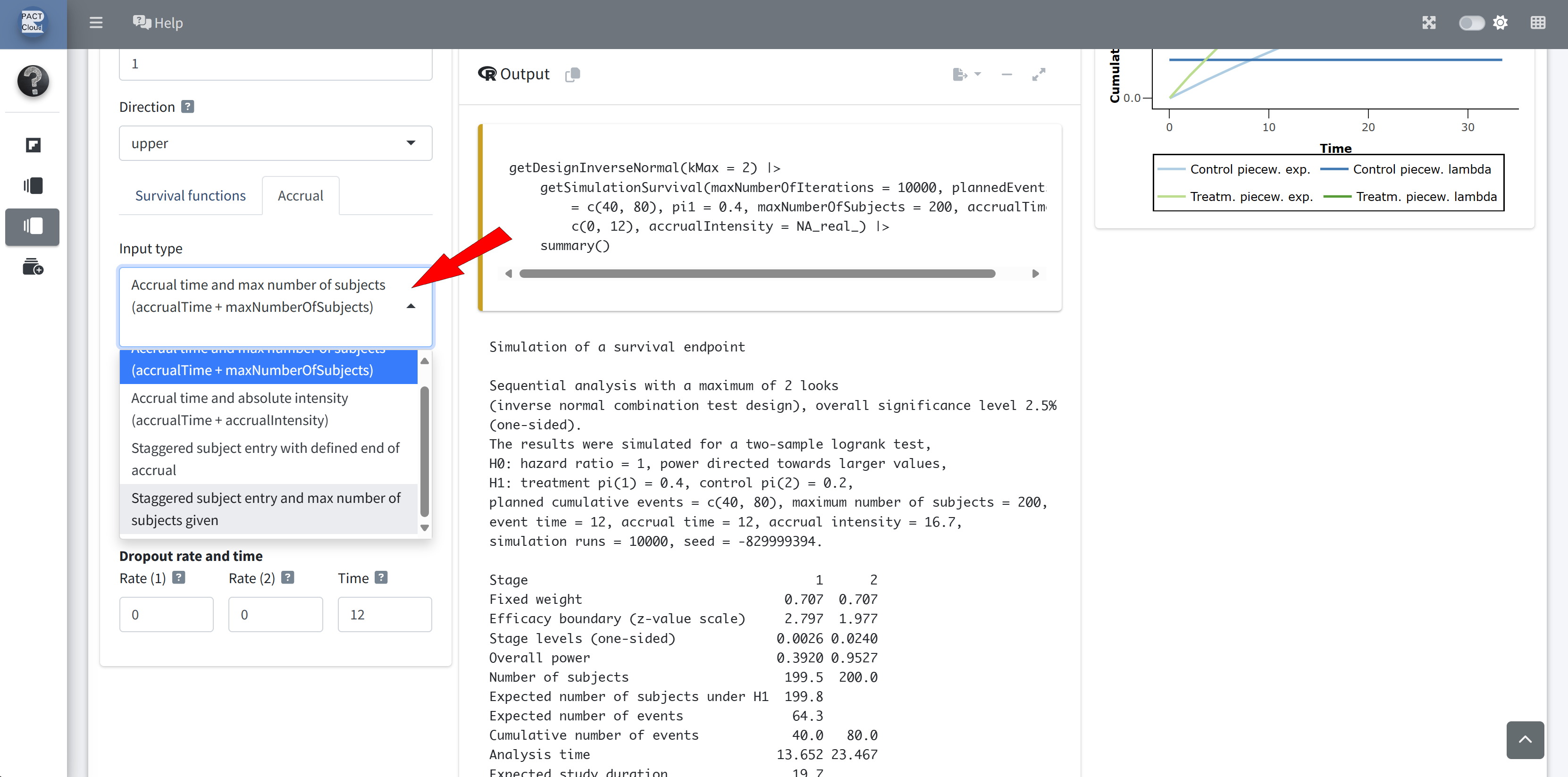Click the question mark help icon in sidebar

tap(33, 81)
